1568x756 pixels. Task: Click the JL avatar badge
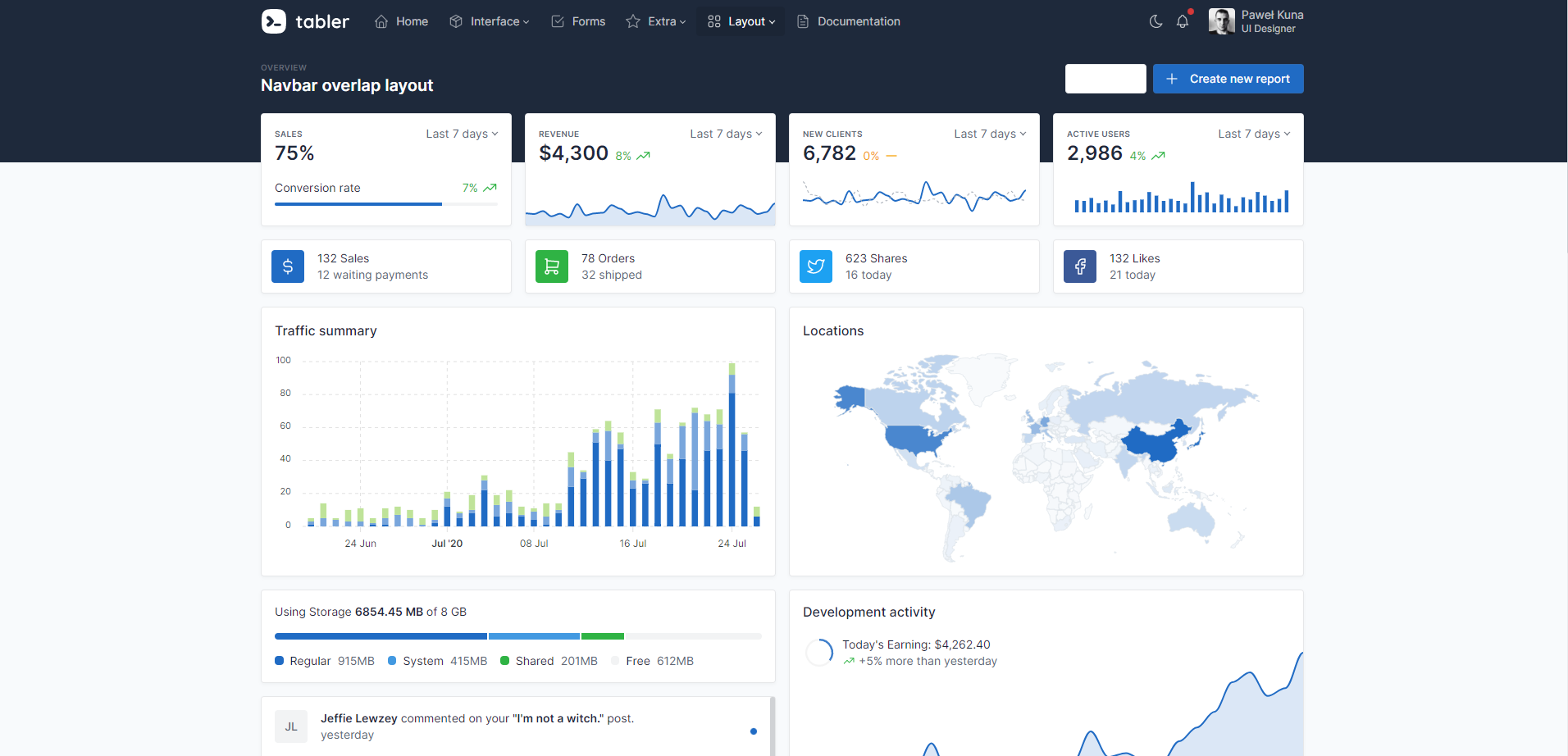click(x=291, y=726)
